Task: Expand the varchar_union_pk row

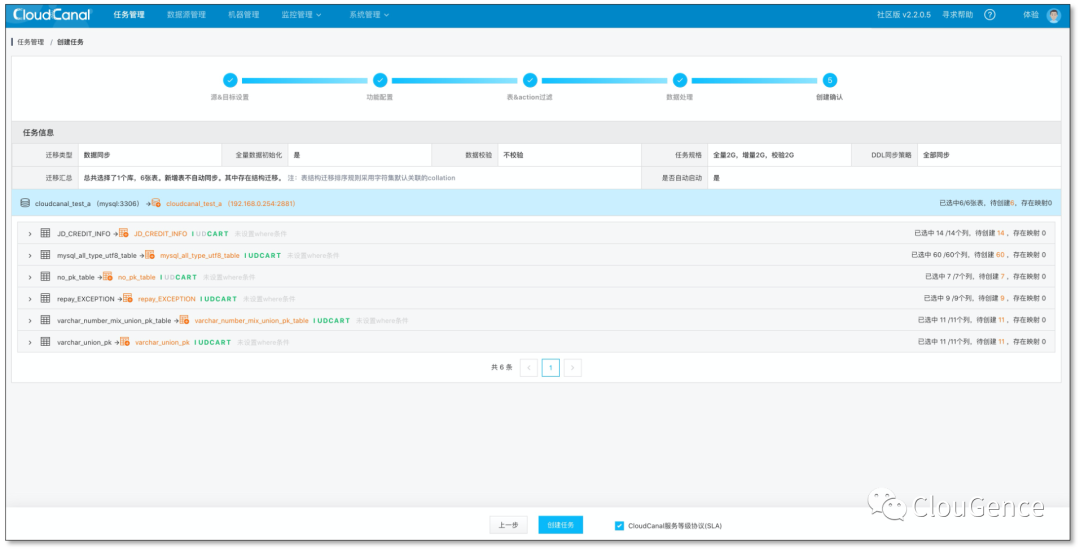Action: (x=30, y=343)
